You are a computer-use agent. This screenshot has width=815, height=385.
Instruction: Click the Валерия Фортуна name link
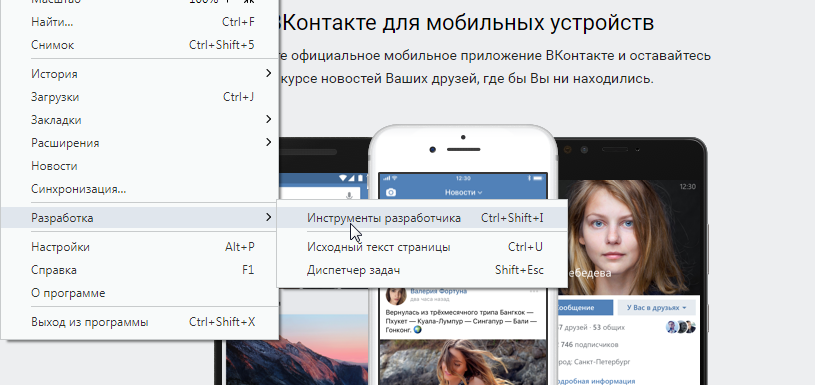439,291
